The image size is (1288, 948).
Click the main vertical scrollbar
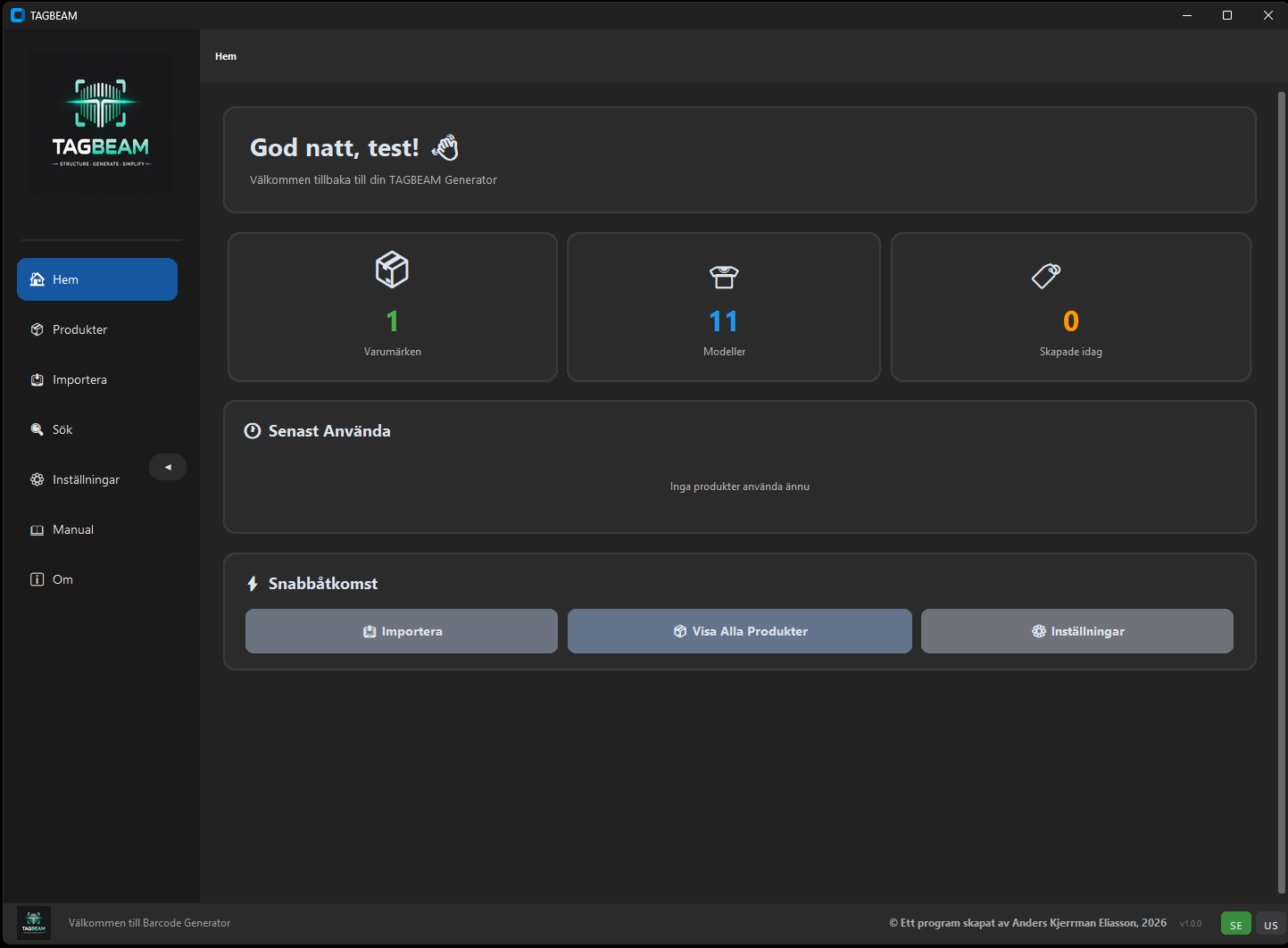(x=1282, y=493)
